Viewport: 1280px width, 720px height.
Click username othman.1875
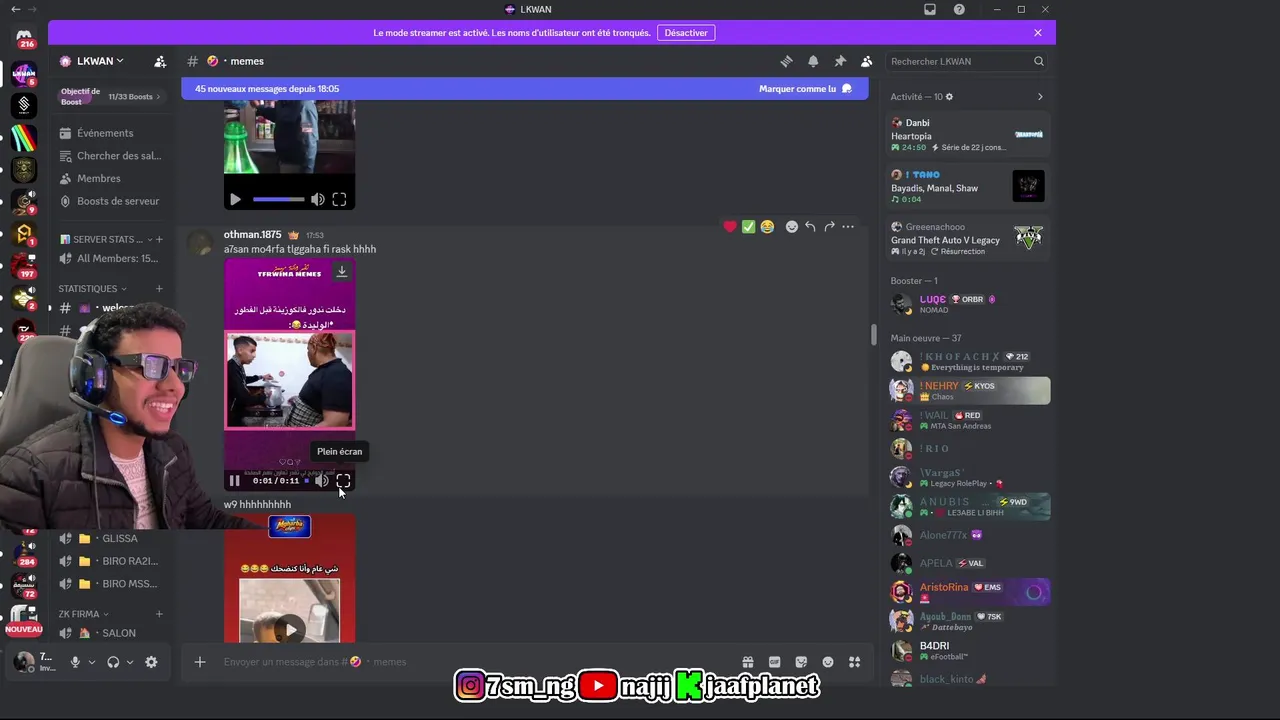pyautogui.click(x=252, y=235)
